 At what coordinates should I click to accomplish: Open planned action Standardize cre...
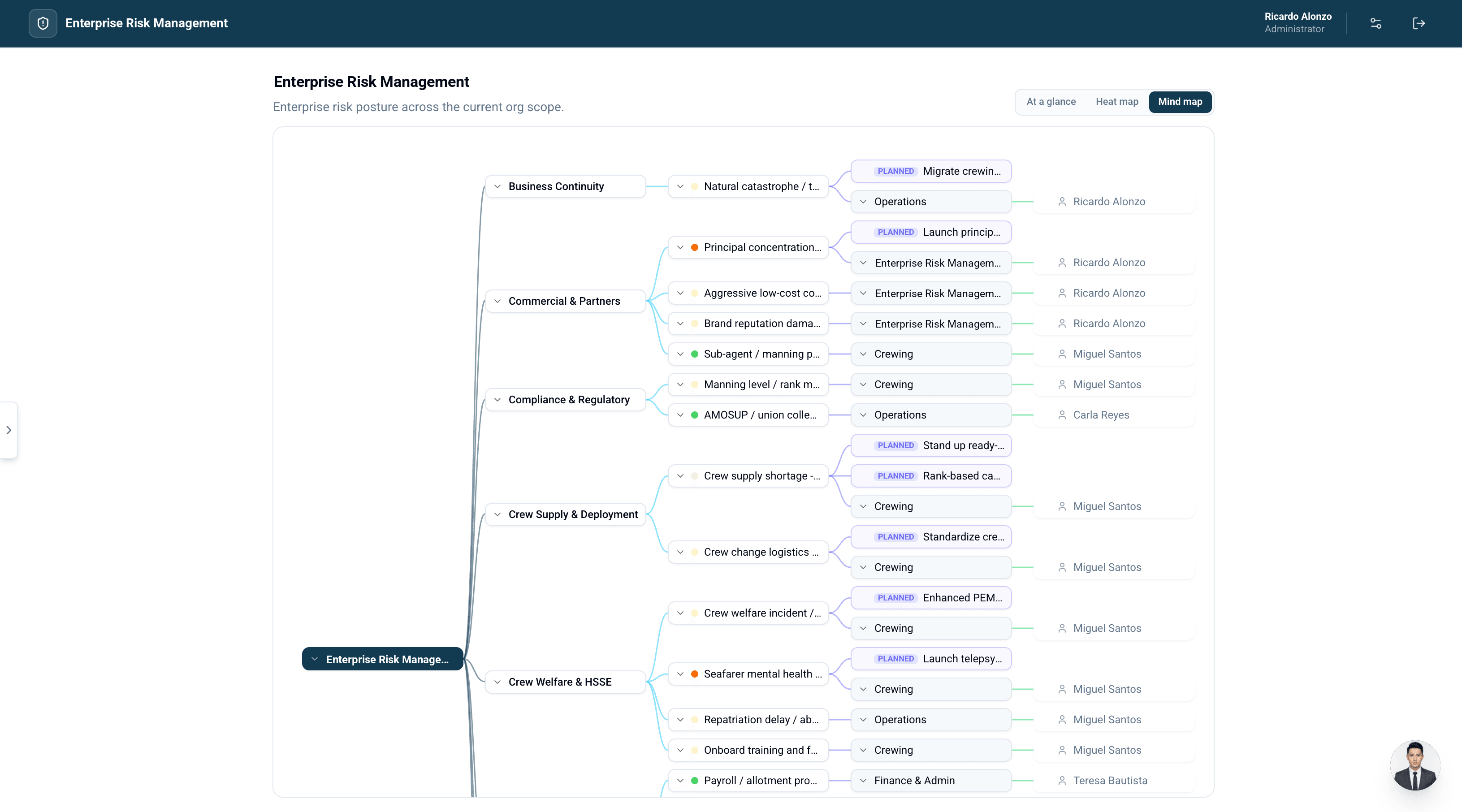931,537
